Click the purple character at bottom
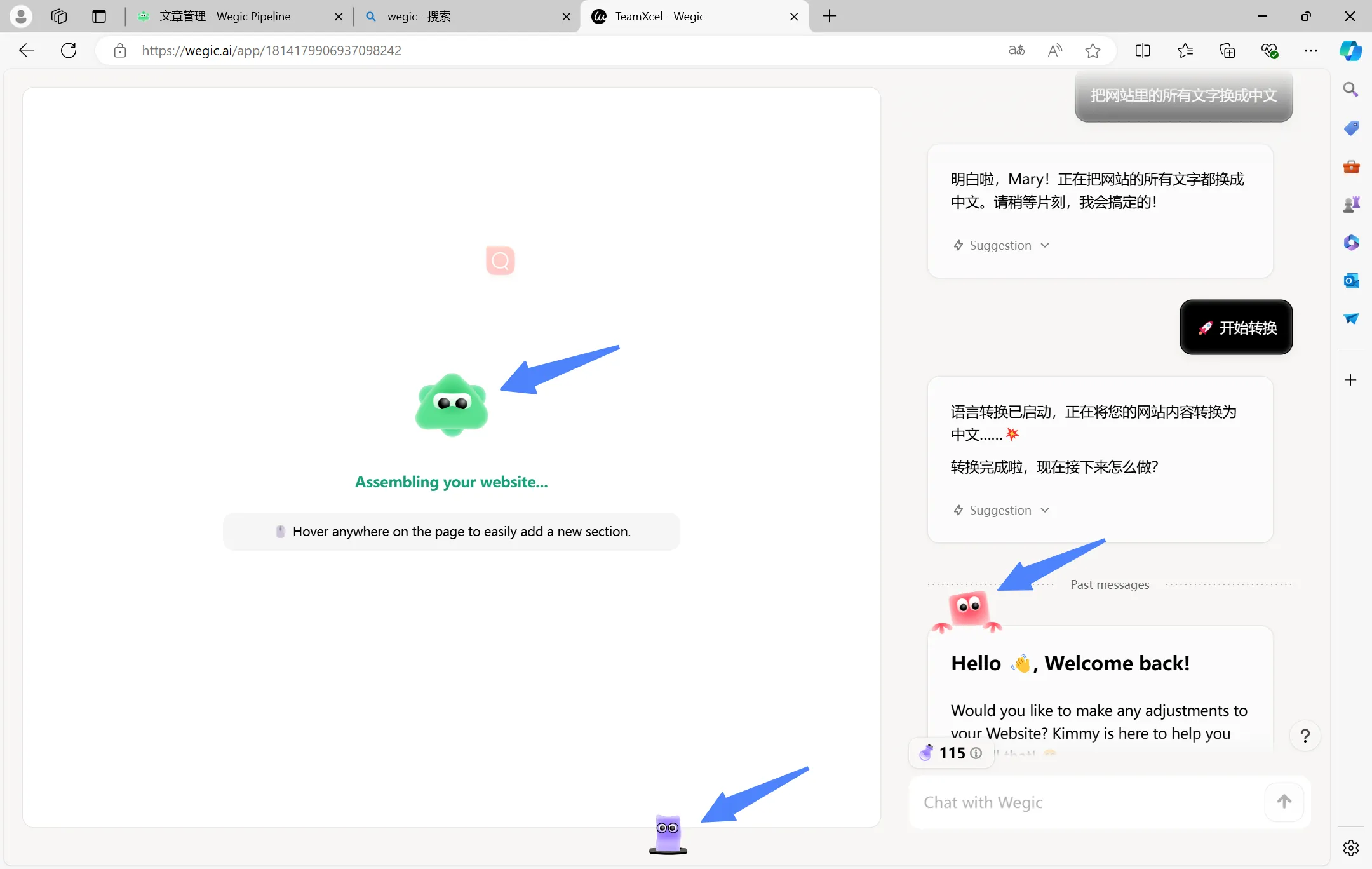 [x=668, y=834]
